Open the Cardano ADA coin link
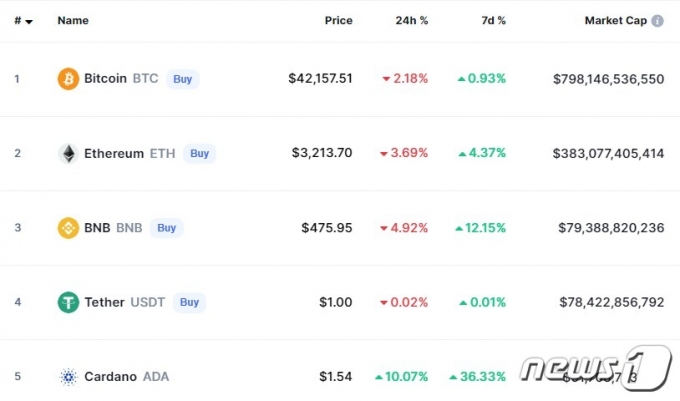 click(127, 377)
